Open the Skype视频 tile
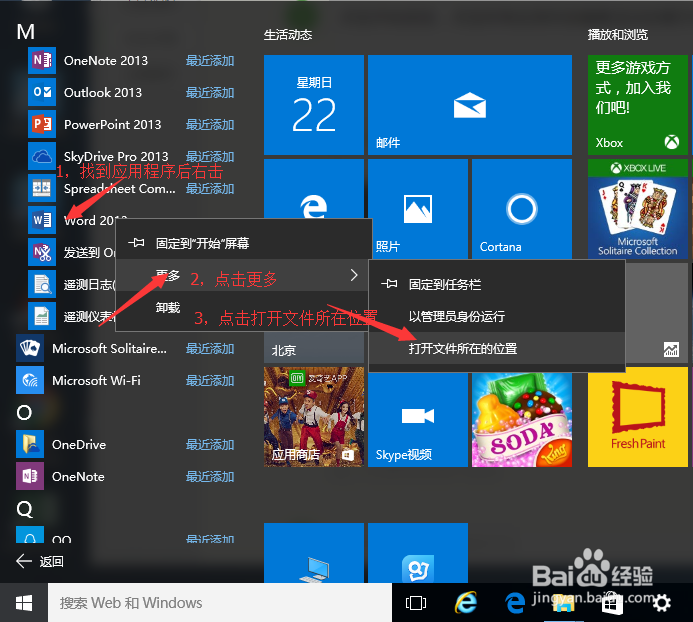The width and height of the screenshot is (693, 622). click(418, 420)
